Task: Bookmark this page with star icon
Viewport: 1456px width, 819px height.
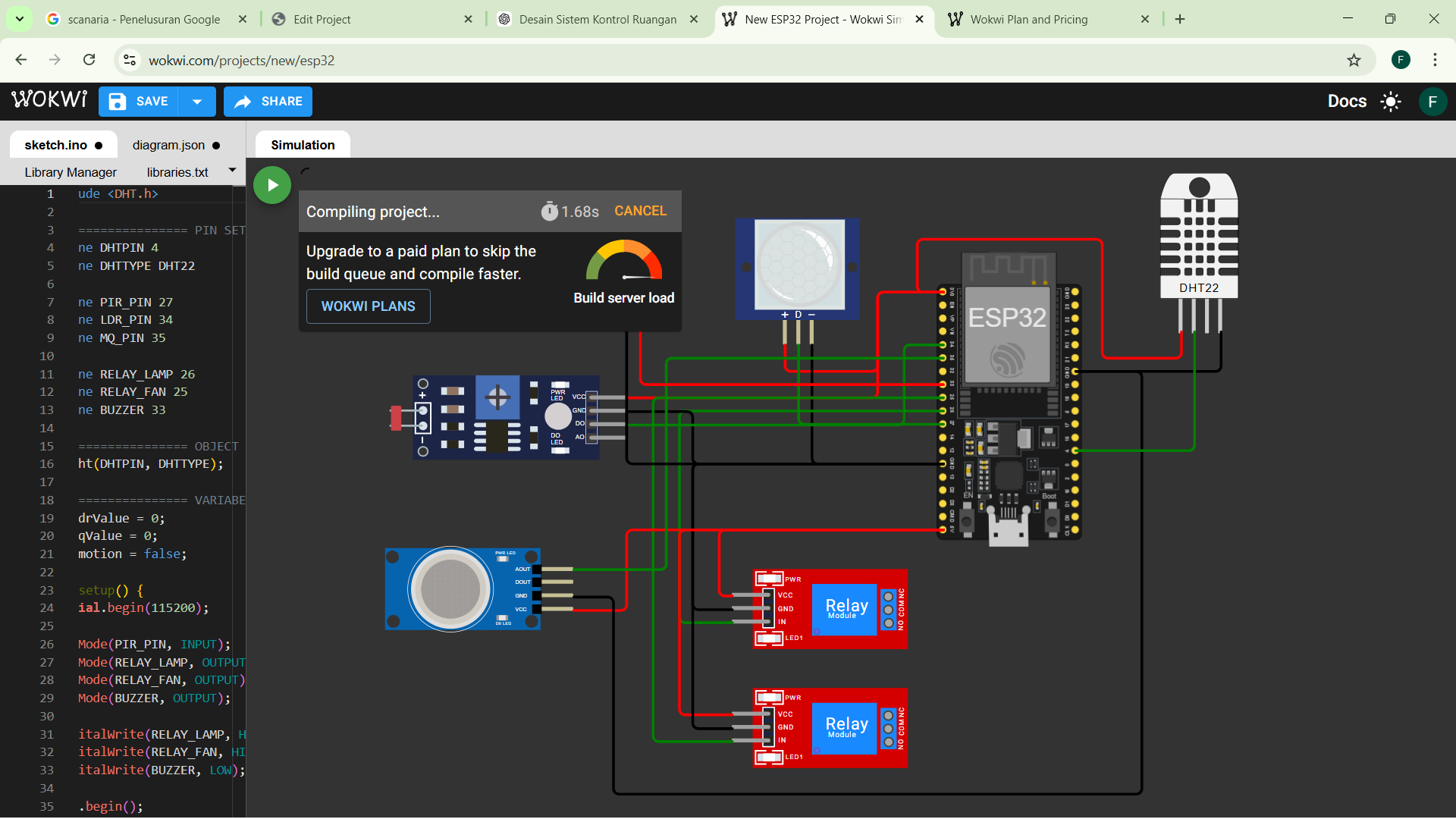Action: (x=1354, y=60)
